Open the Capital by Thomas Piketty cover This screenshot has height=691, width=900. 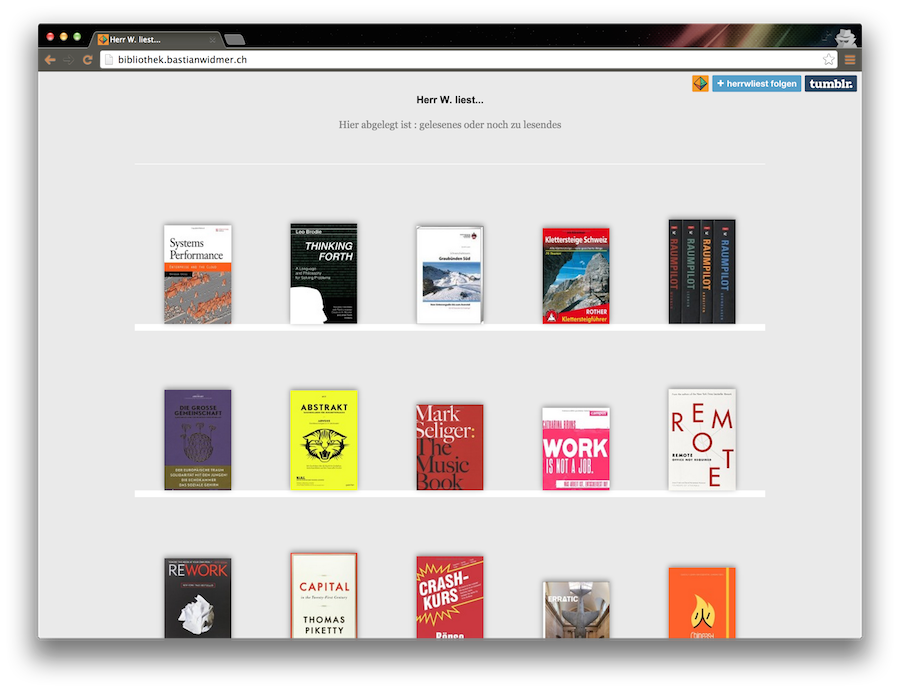(324, 596)
